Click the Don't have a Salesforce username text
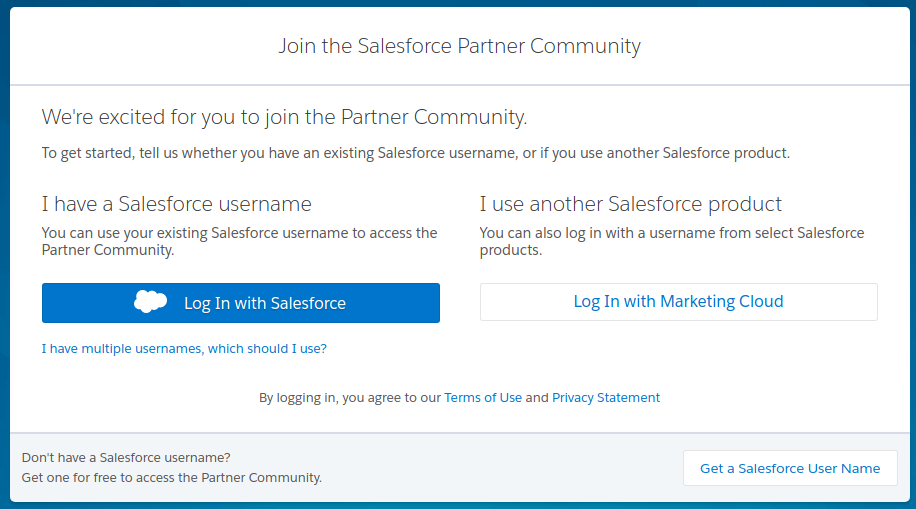916x509 pixels. [126, 457]
